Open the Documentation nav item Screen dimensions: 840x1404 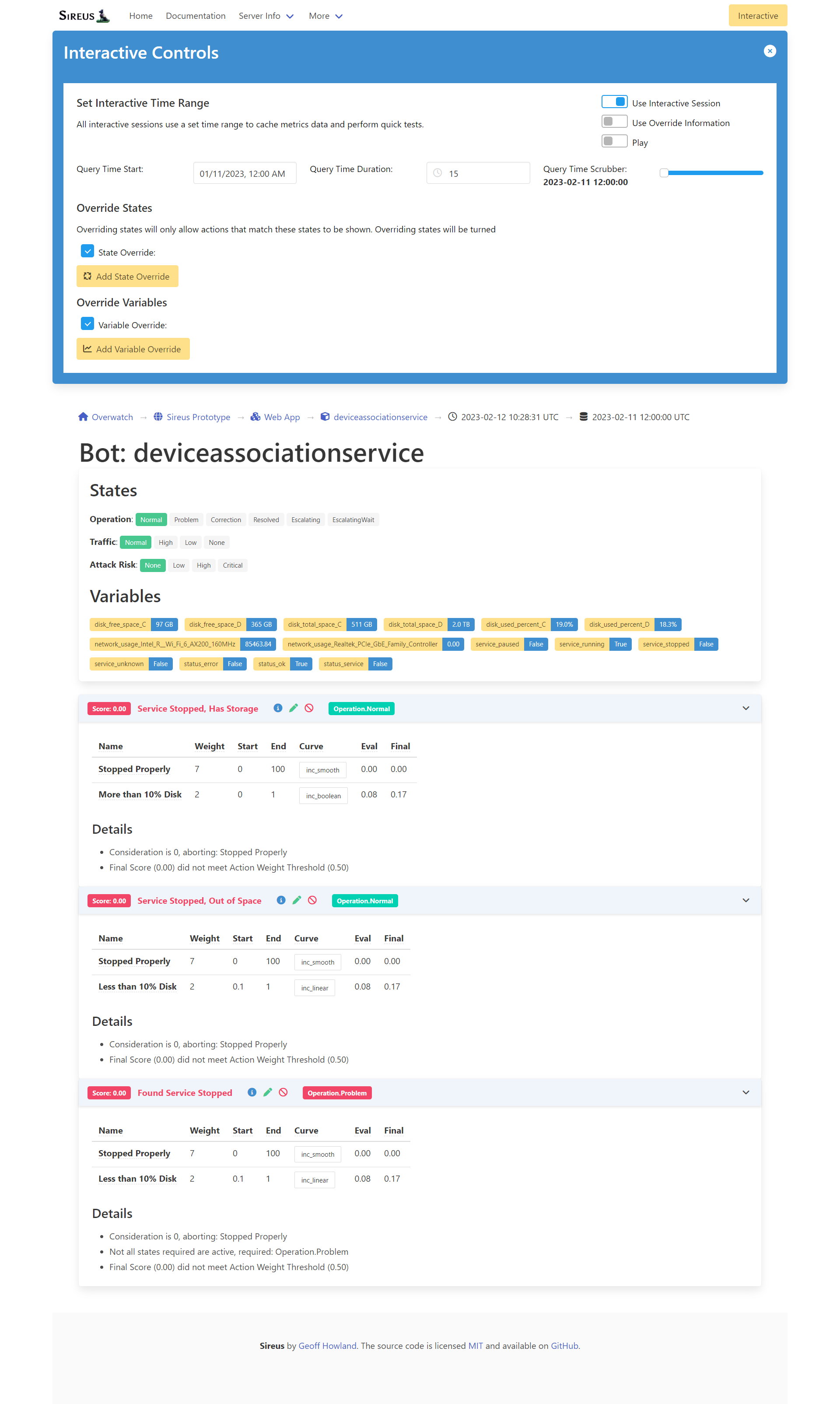coord(195,16)
